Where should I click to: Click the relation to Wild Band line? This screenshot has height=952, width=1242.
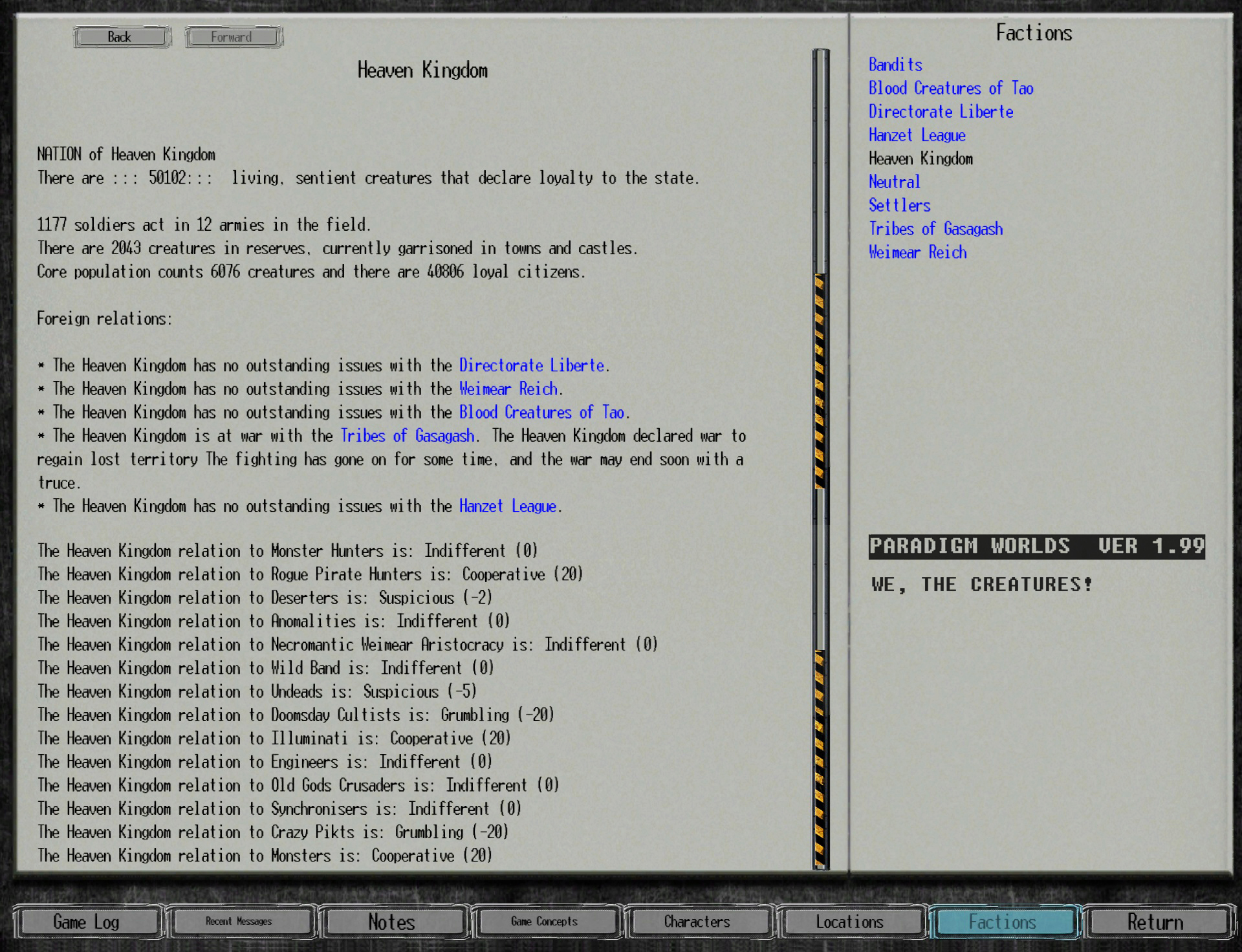[x=266, y=667]
